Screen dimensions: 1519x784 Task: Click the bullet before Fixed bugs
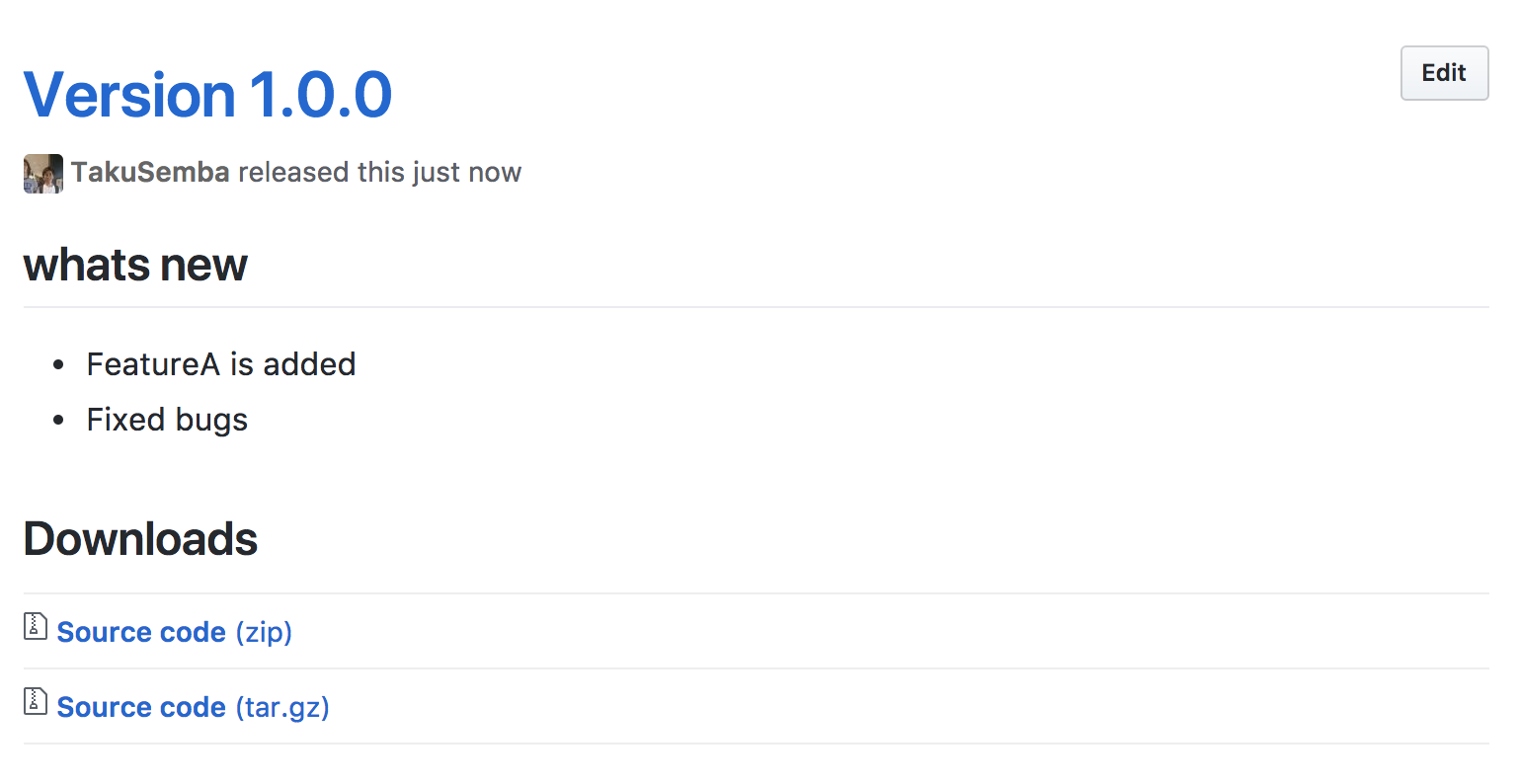(x=58, y=421)
